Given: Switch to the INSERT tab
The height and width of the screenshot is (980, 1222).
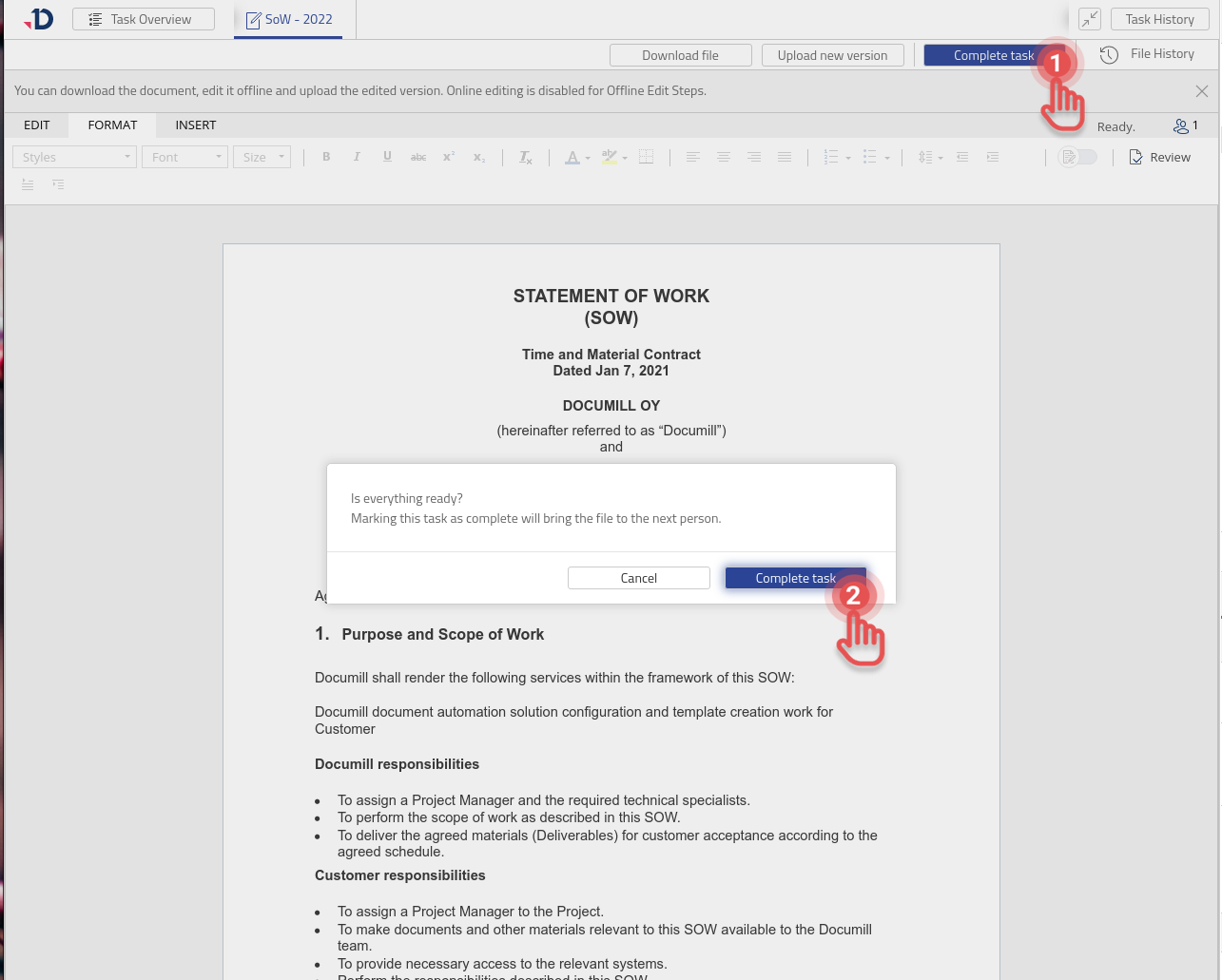Looking at the screenshot, I should tap(195, 125).
